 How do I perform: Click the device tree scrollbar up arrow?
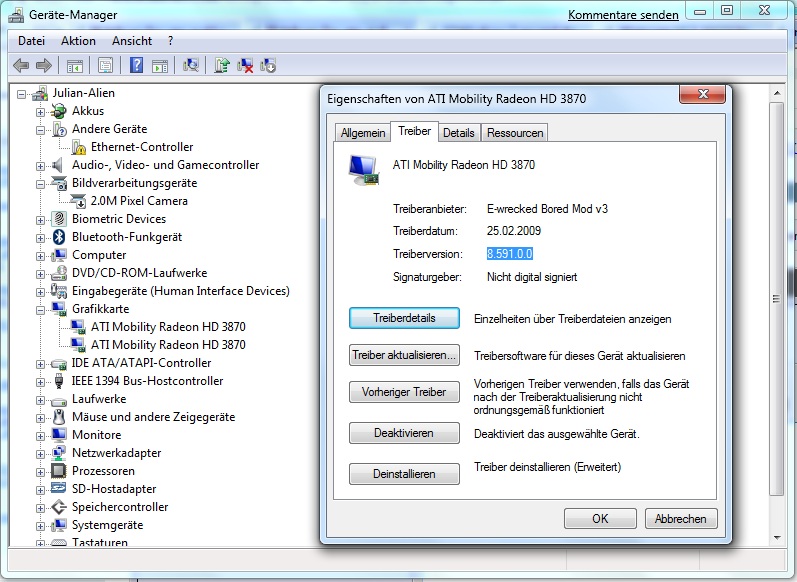pyautogui.click(x=777, y=94)
